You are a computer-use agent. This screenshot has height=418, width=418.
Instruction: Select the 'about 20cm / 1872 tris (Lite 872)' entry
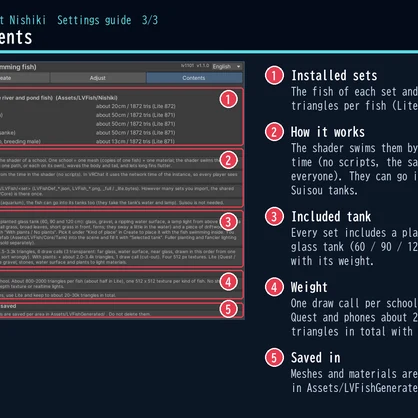pyautogui.click(x=136, y=106)
